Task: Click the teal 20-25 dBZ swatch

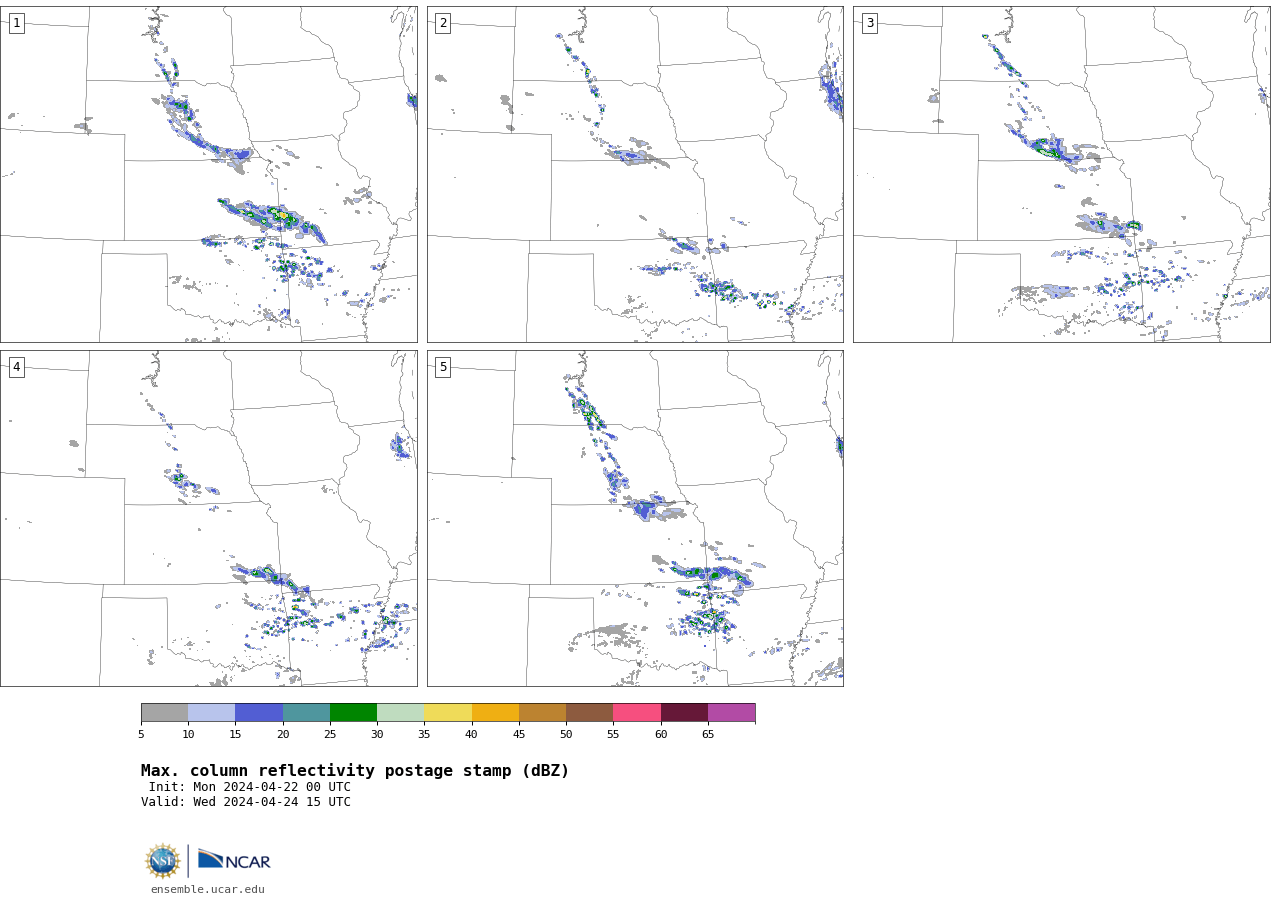Action: (x=306, y=713)
